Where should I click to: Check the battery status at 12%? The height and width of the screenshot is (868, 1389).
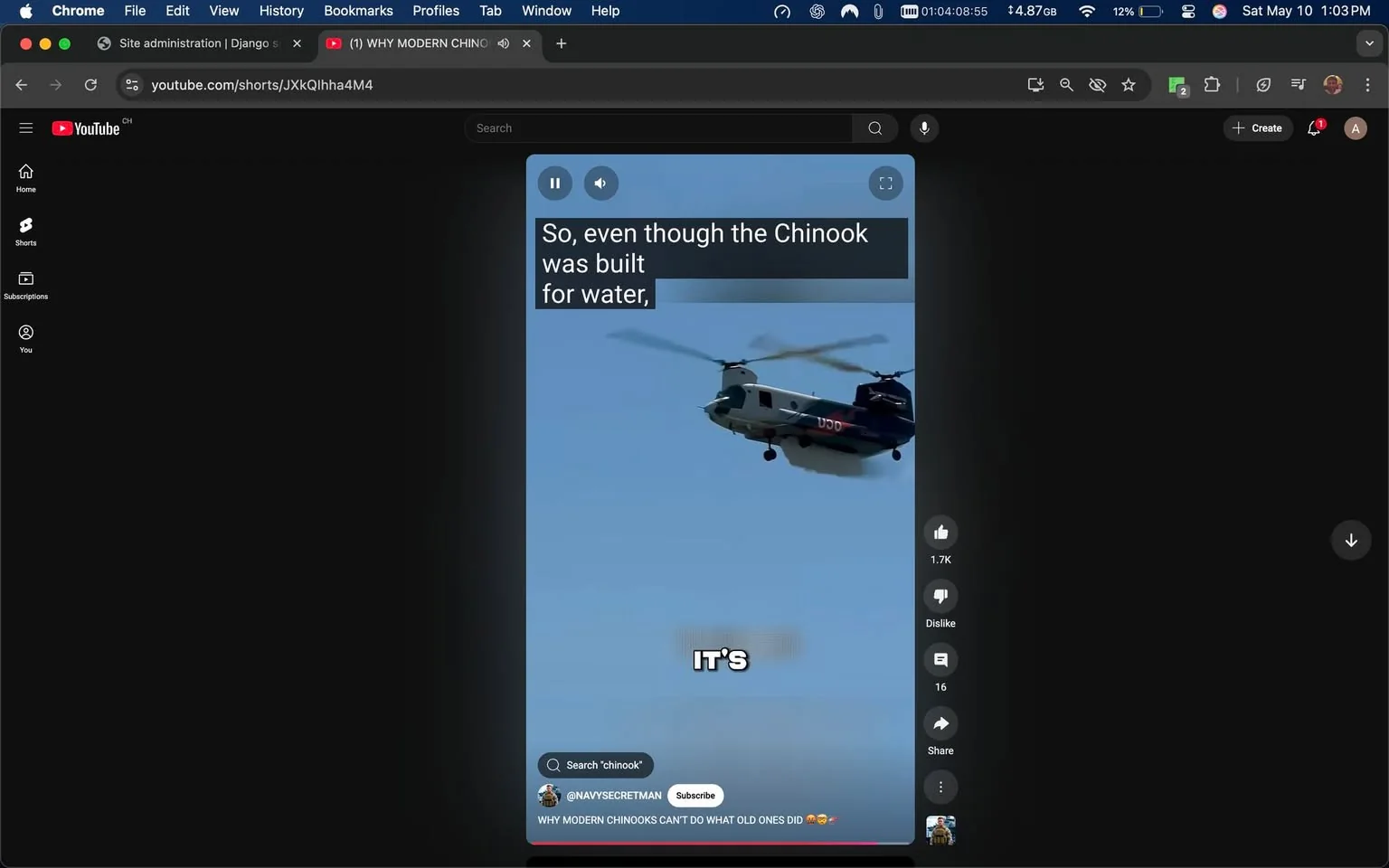(x=1138, y=11)
